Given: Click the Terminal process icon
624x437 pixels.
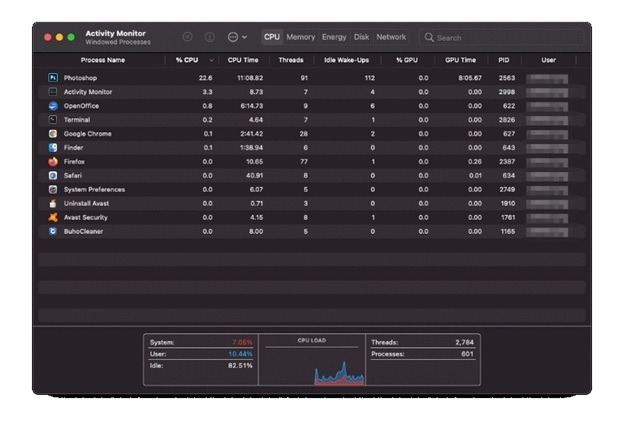Looking at the screenshot, I should click(53, 119).
